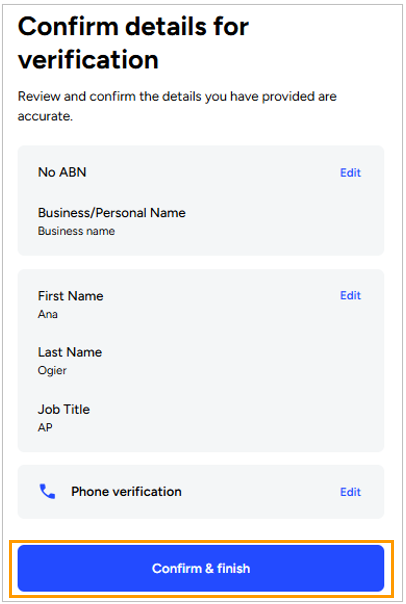Select the Job Title label
Image resolution: width=406 pixels, height=604 pixels.
[x=64, y=409]
